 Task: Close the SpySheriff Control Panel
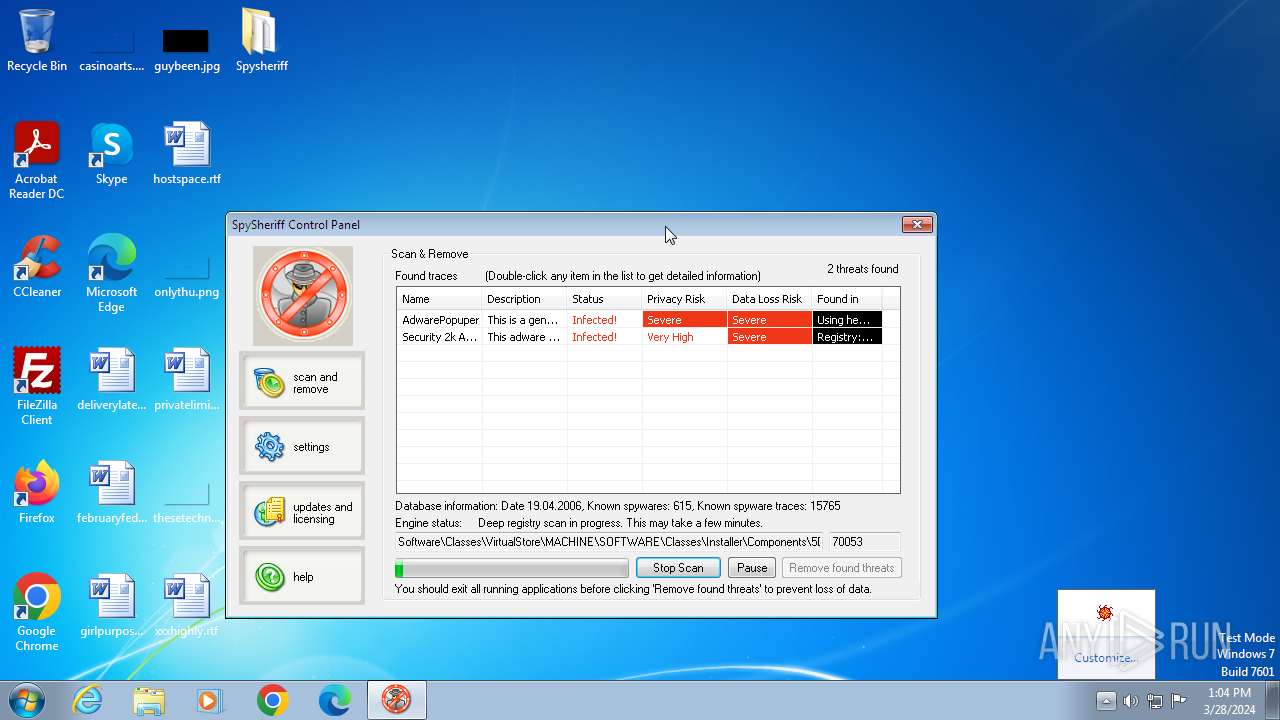[917, 225]
